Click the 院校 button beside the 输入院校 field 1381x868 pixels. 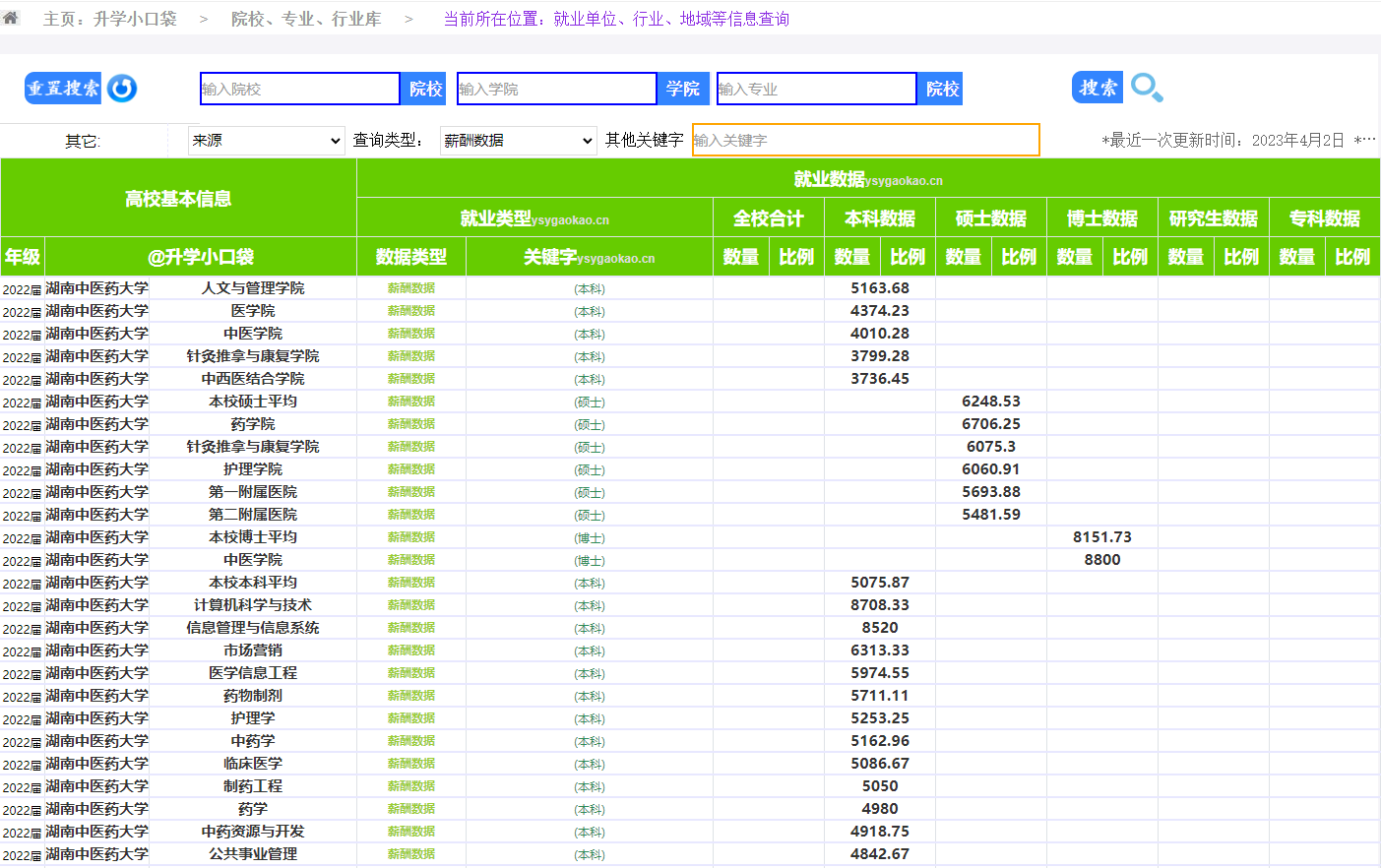point(425,89)
